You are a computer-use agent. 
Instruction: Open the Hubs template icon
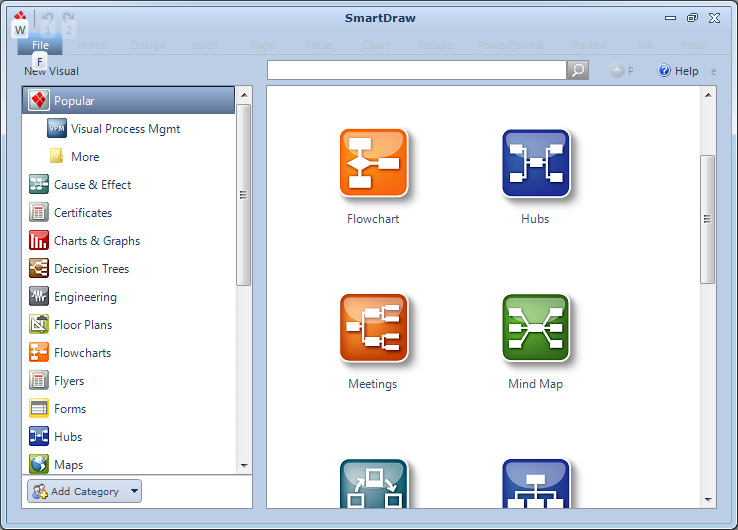pos(535,162)
